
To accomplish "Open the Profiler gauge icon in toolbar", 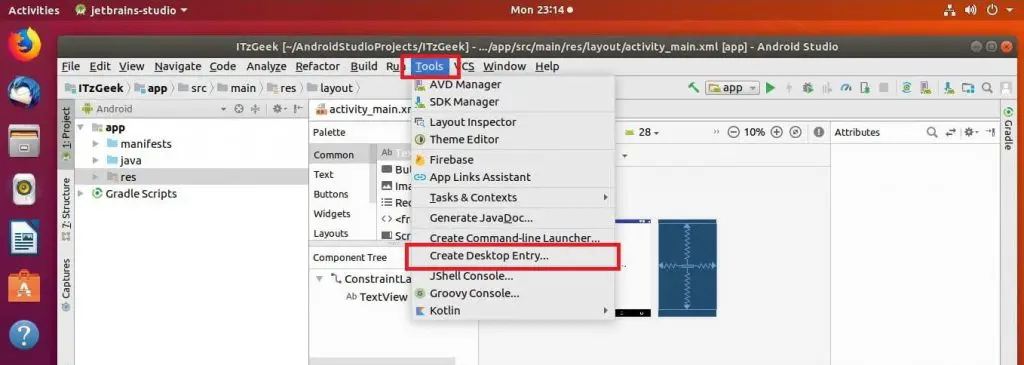I will click(846, 87).
